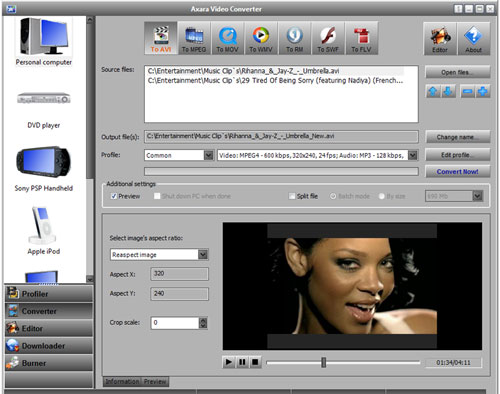Pick the To WMV format icon
Viewport: 500px width, 394px height.
pyautogui.click(x=261, y=38)
